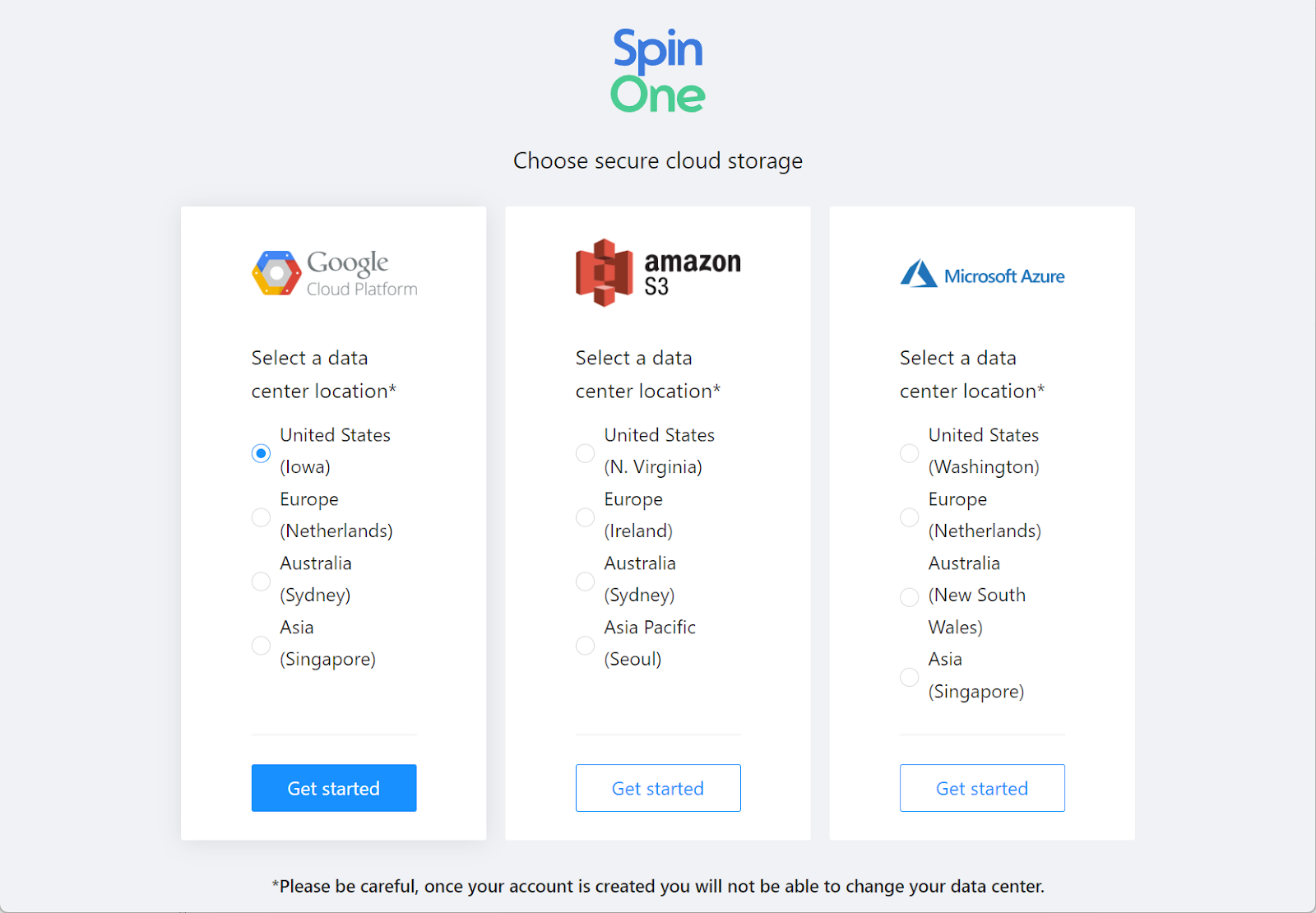The width and height of the screenshot is (1316, 913).
Task: Select Asia (Singapore) for Google Cloud storage
Action: point(261,645)
